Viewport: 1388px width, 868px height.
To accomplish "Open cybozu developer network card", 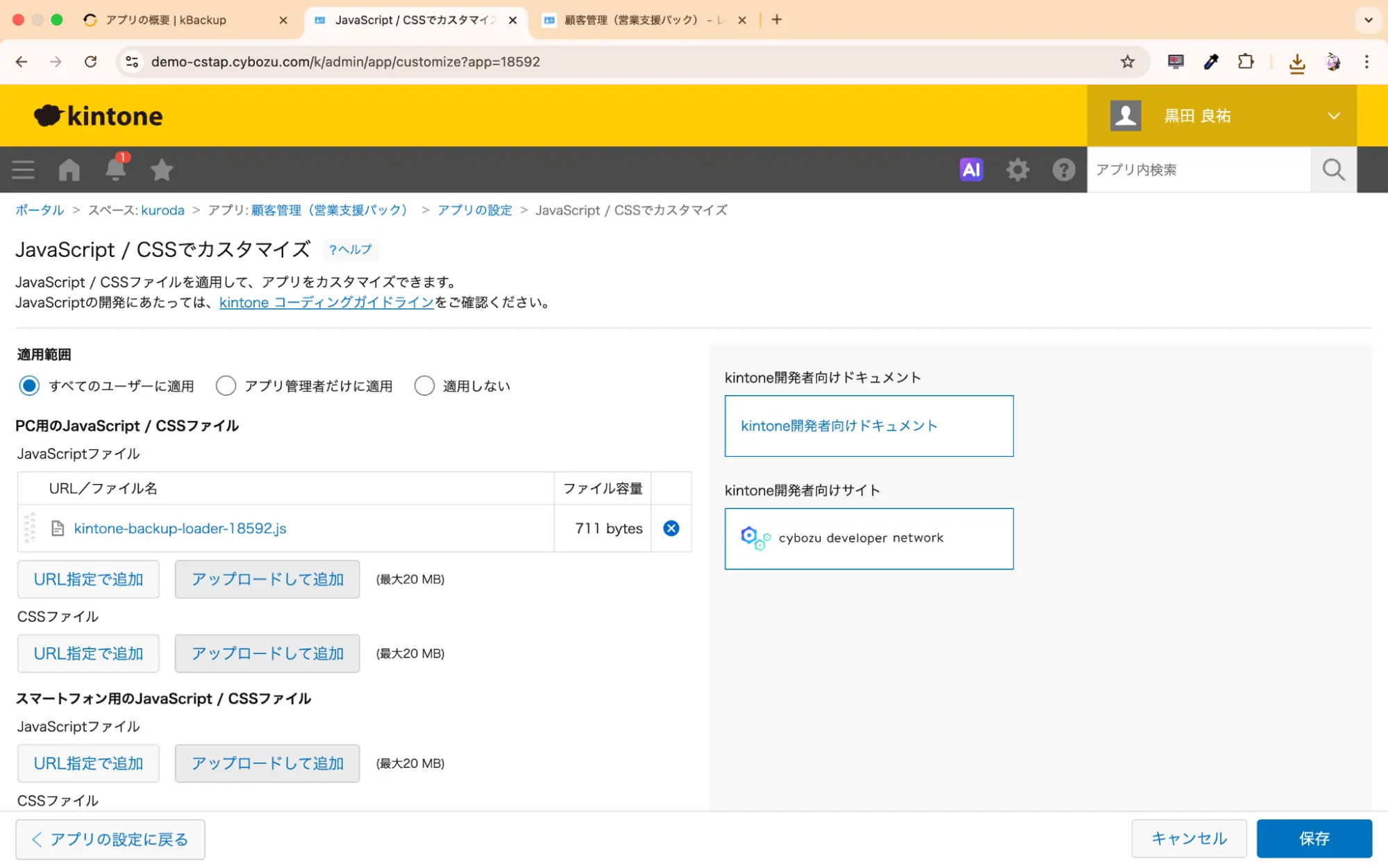I will point(869,538).
